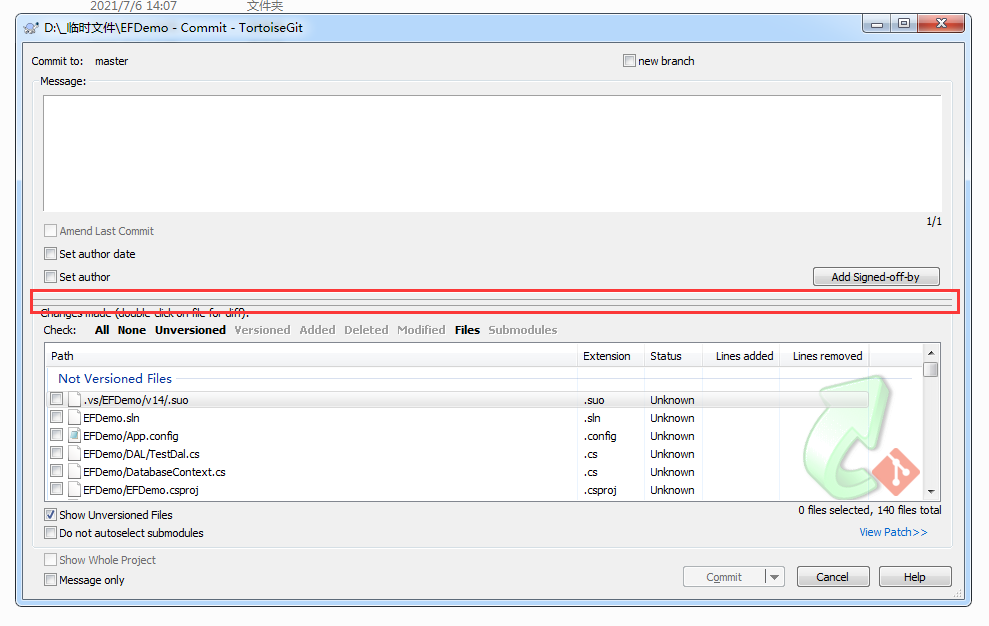Uncheck Show Unversioned Files
This screenshot has width=989, height=626.
point(51,515)
